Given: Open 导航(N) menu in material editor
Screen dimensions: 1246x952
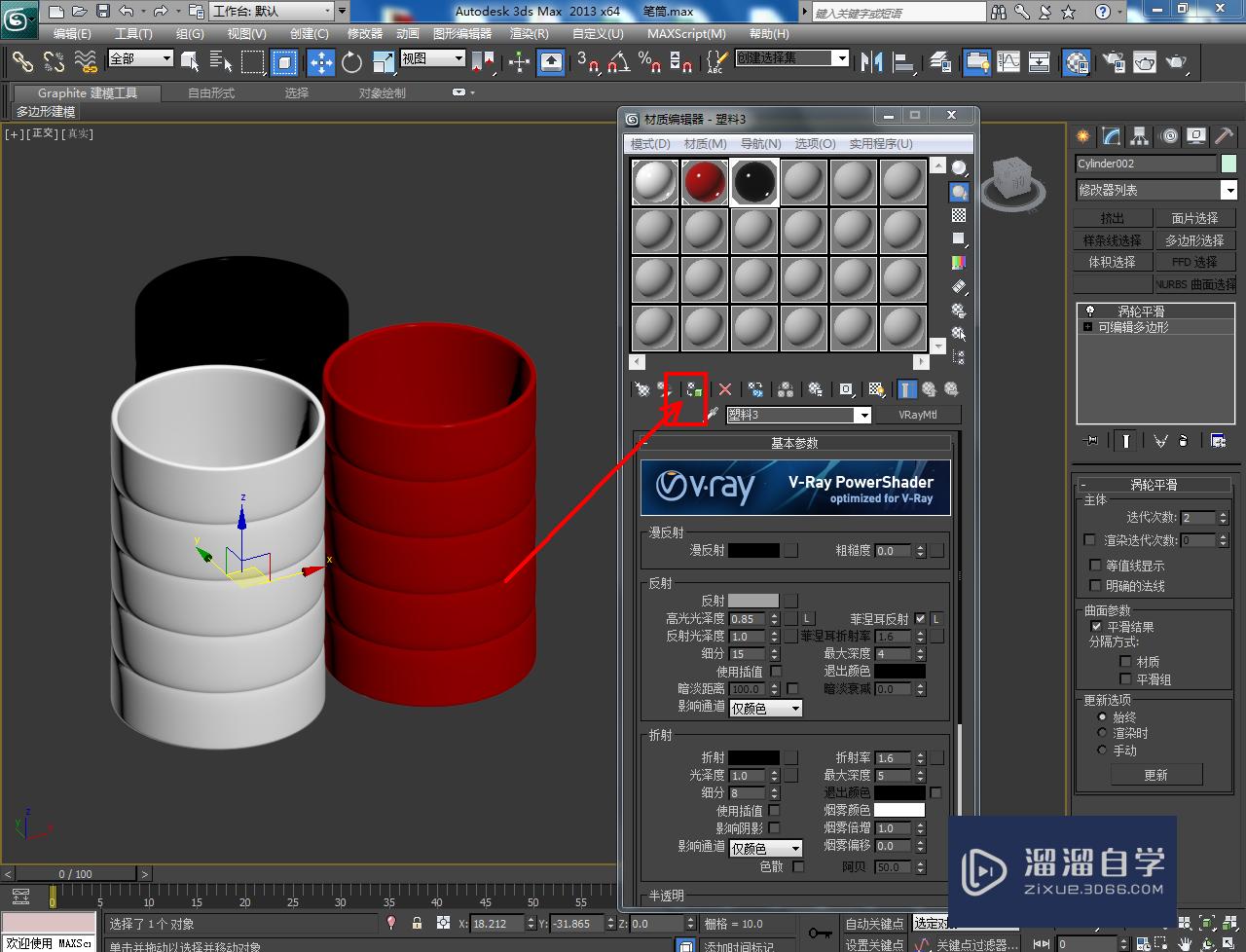Looking at the screenshot, I should [760, 143].
